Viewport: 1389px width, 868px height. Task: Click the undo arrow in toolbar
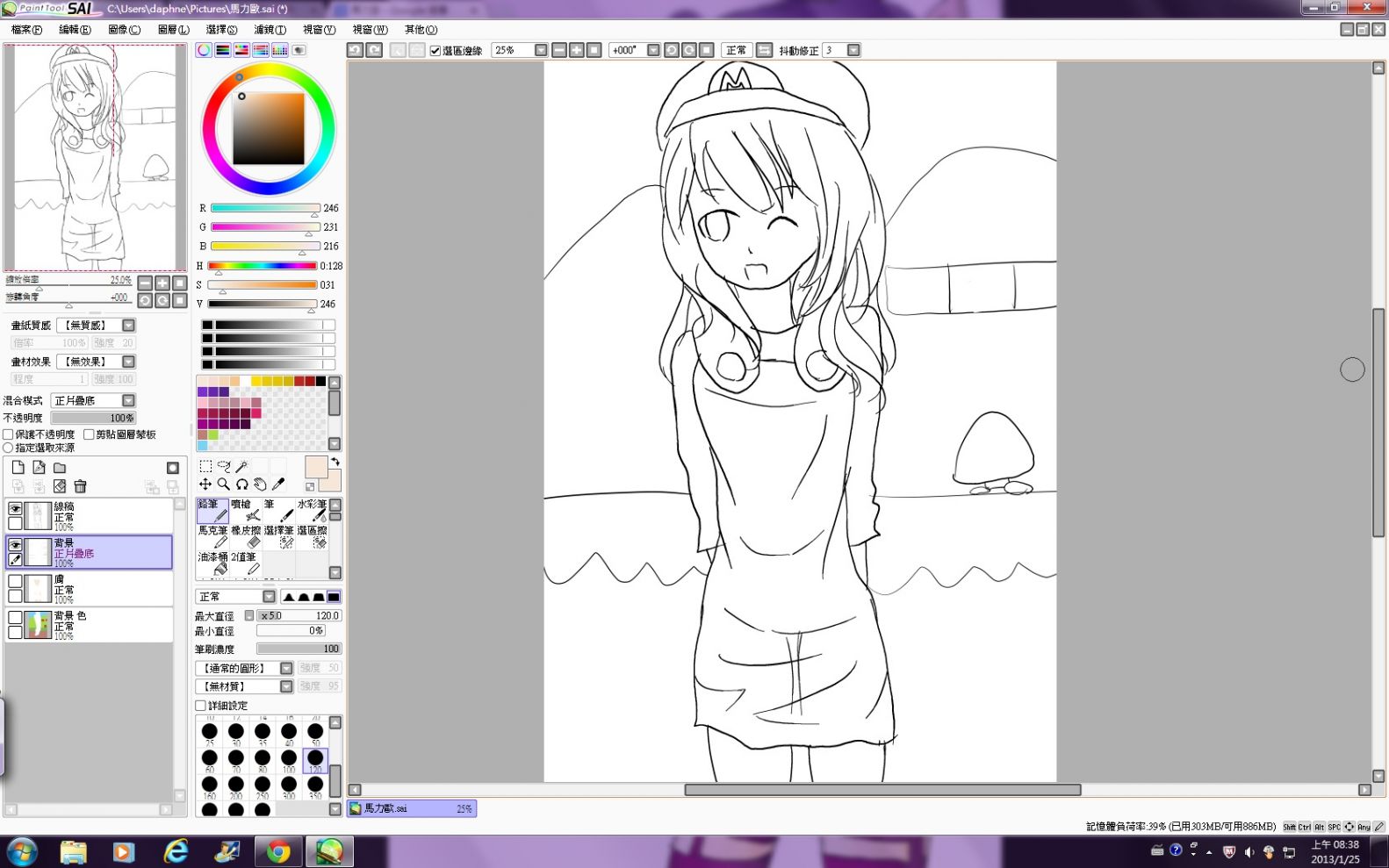[355, 50]
